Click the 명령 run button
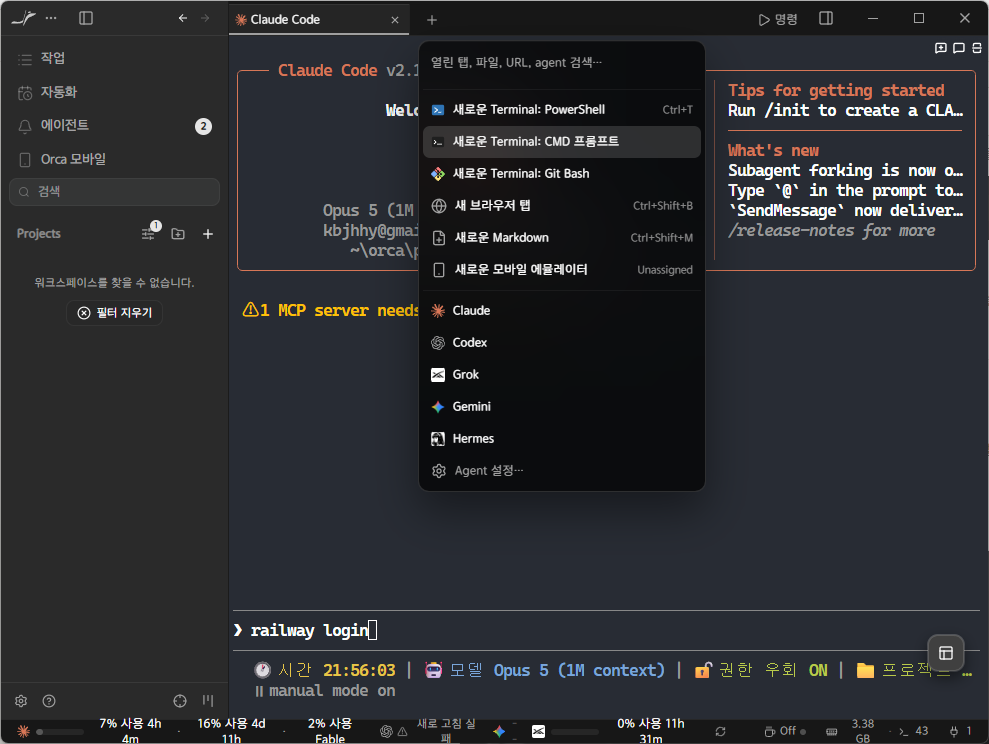This screenshot has width=989, height=744. point(778,20)
